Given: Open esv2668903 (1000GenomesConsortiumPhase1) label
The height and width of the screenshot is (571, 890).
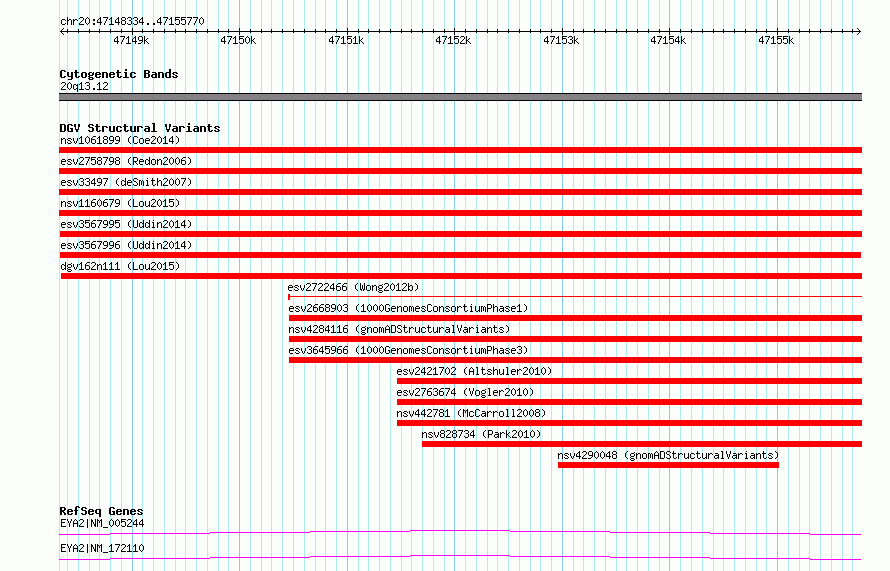Looking at the screenshot, I should [x=408, y=308].
